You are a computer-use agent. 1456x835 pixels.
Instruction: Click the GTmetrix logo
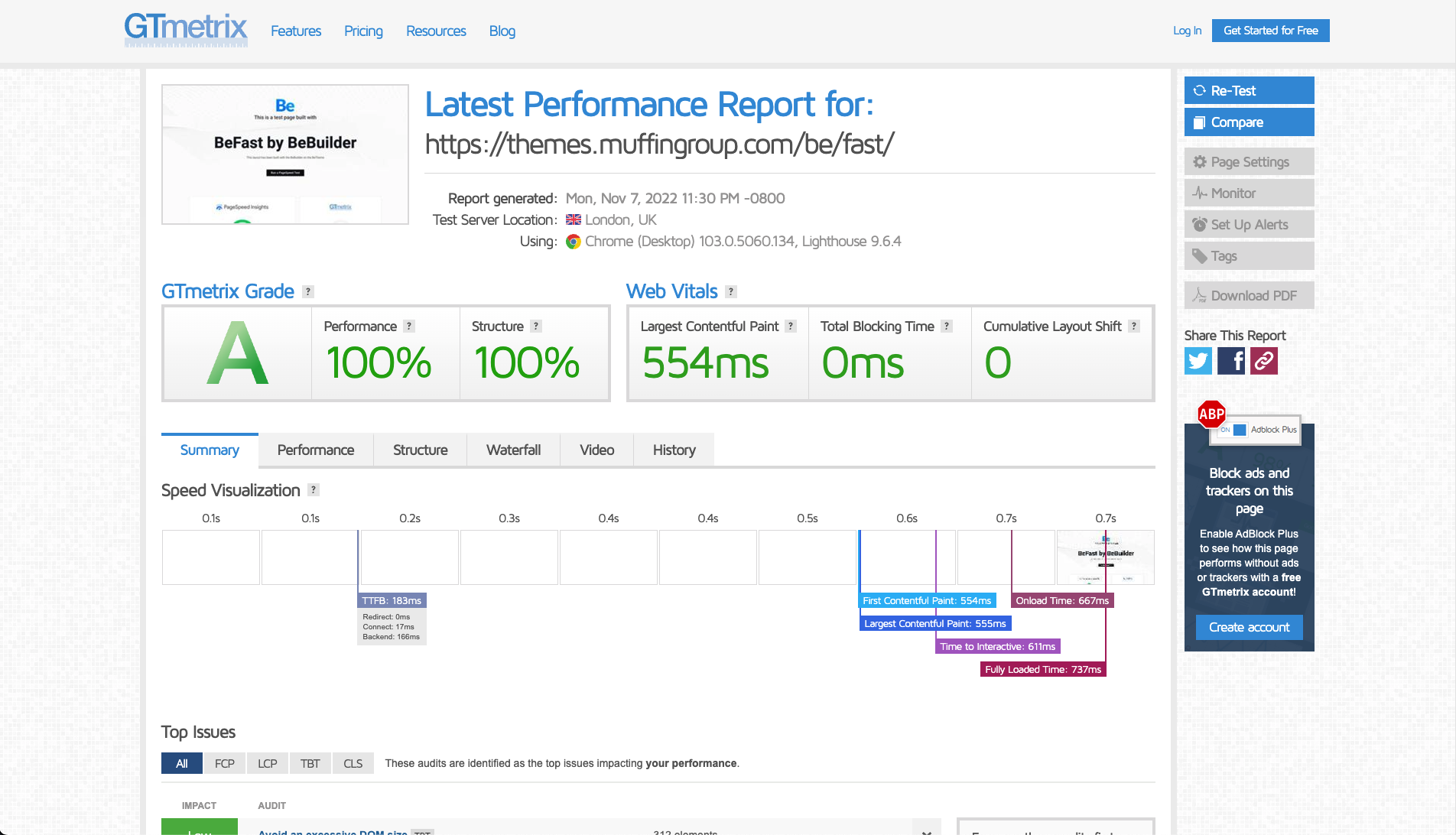(x=186, y=31)
